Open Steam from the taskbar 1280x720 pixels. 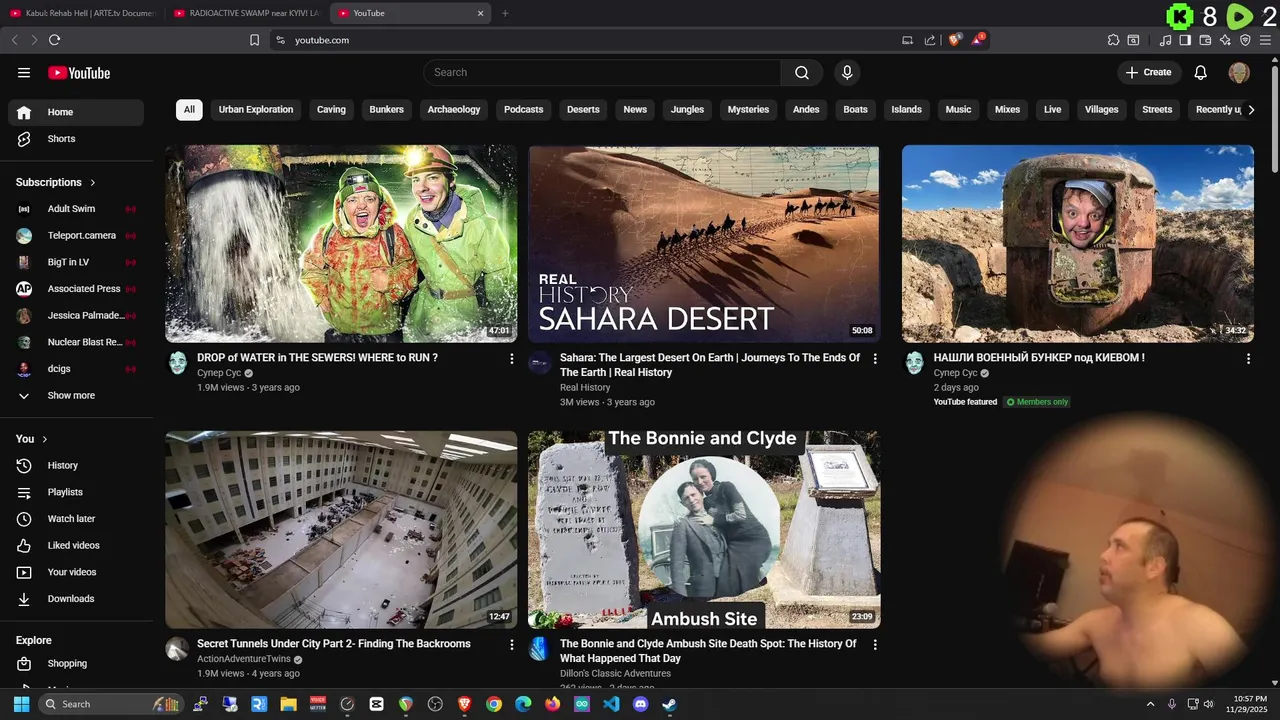pyautogui.click(x=669, y=704)
